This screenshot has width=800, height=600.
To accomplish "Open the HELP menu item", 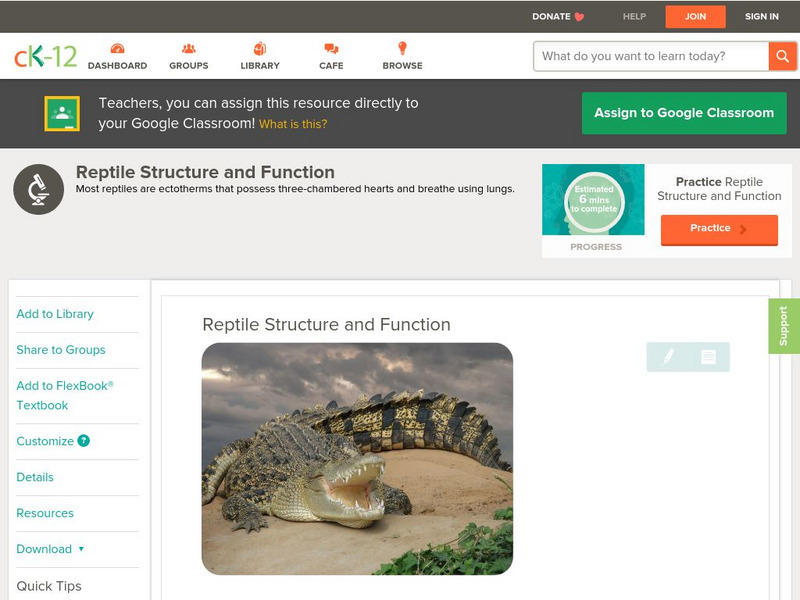I will (x=637, y=16).
